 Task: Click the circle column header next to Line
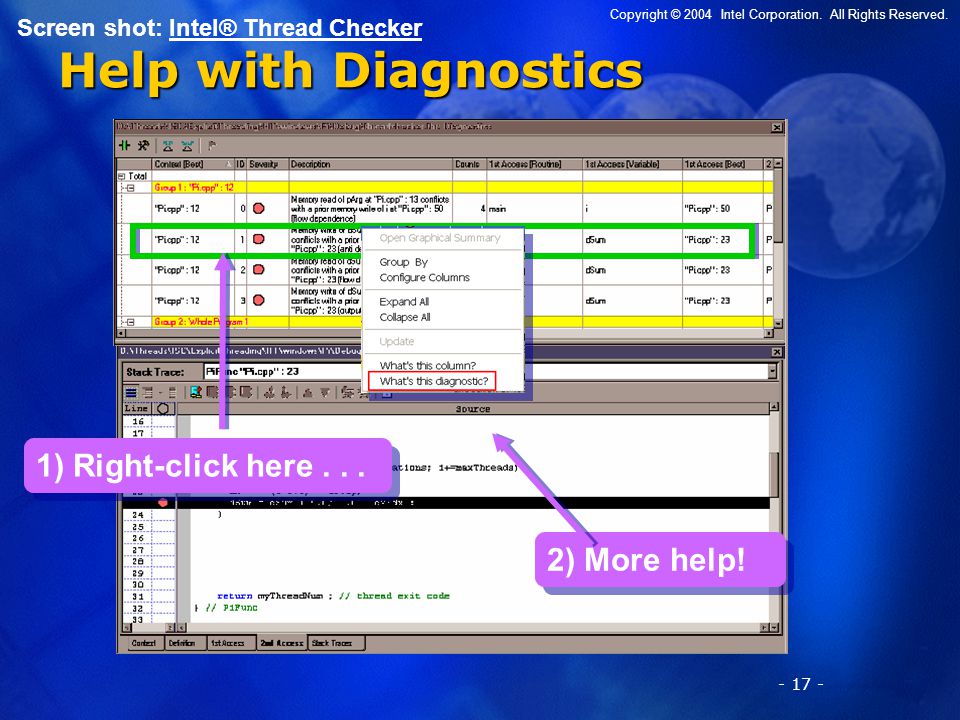(163, 408)
